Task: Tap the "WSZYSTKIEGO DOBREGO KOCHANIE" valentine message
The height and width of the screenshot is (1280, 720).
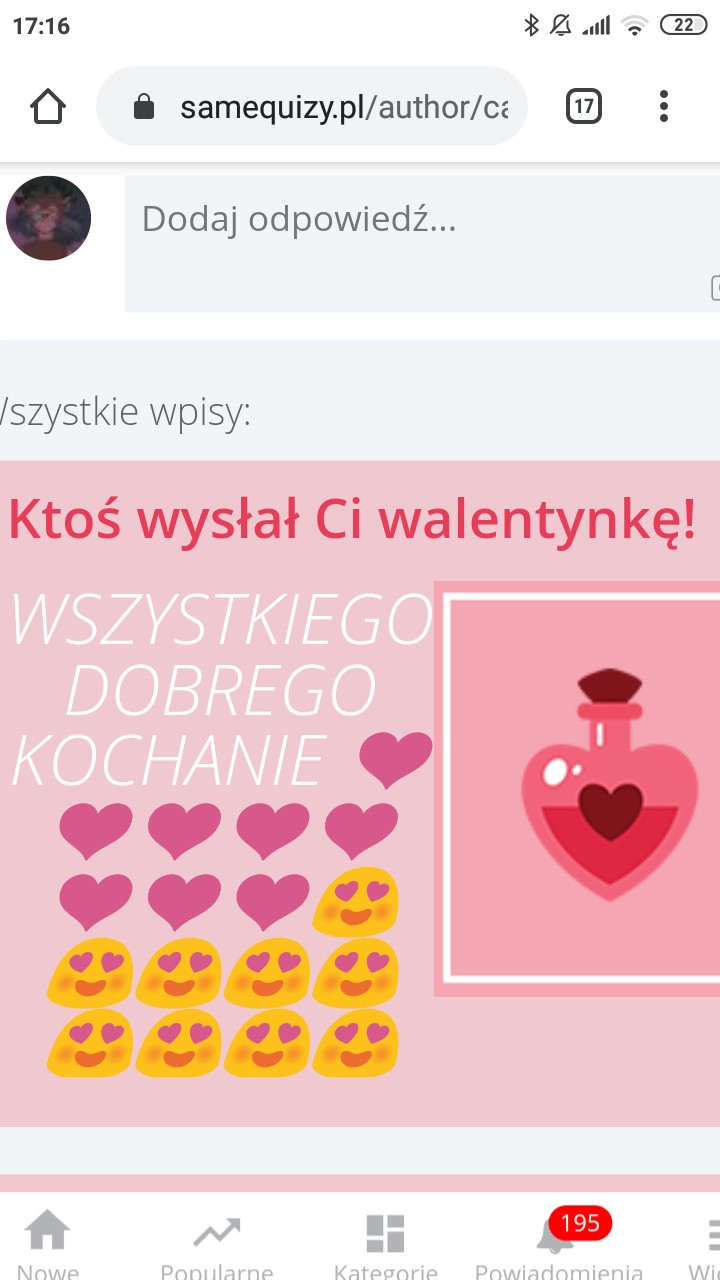Action: [x=220, y=690]
